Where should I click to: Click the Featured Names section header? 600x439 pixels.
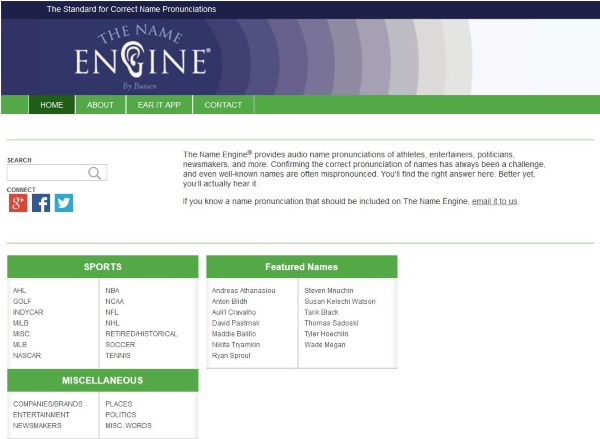pos(302,266)
